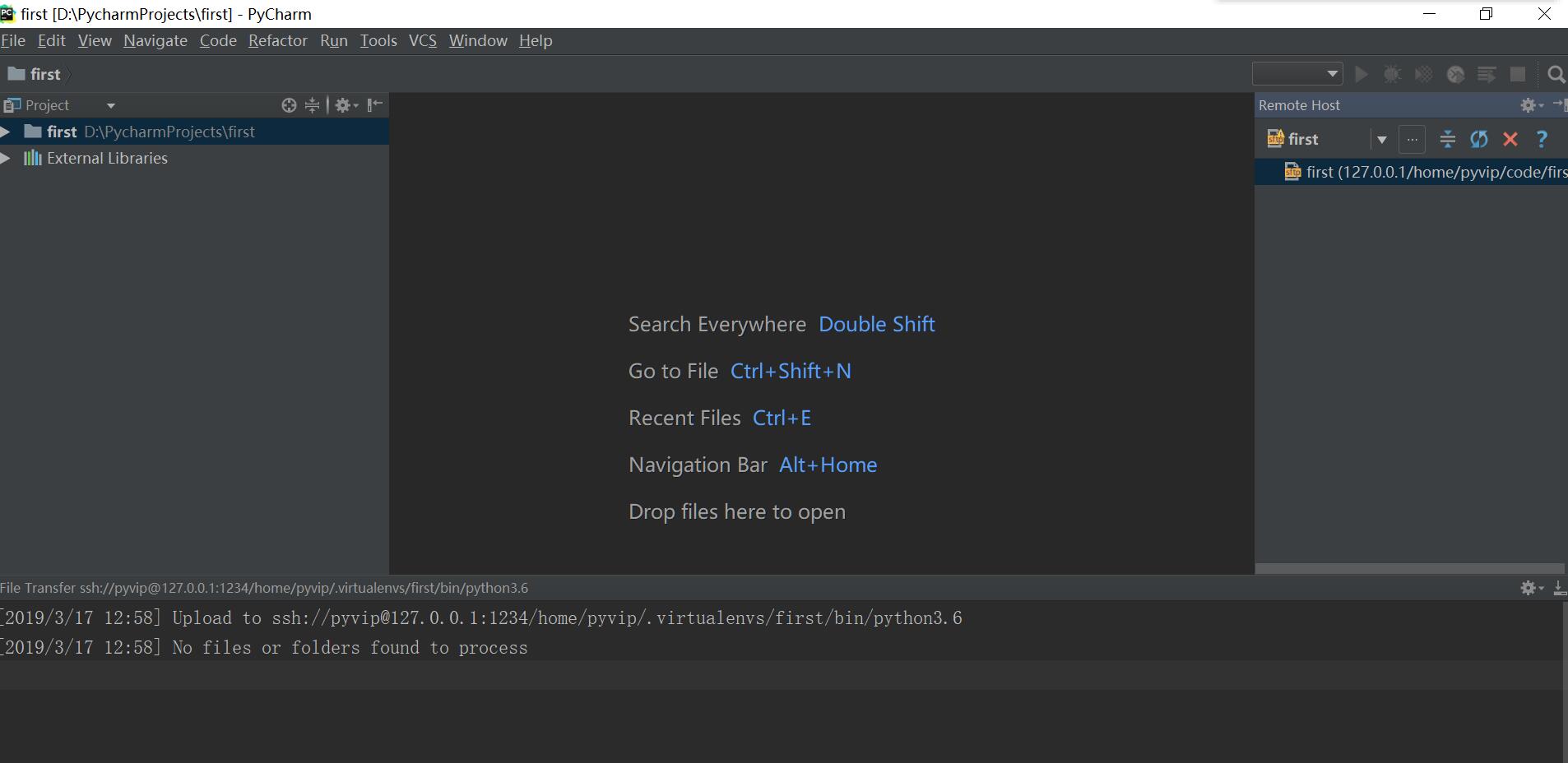Click the File Transfer panel title
Image resolution: width=1568 pixels, height=763 pixels.
(264, 588)
